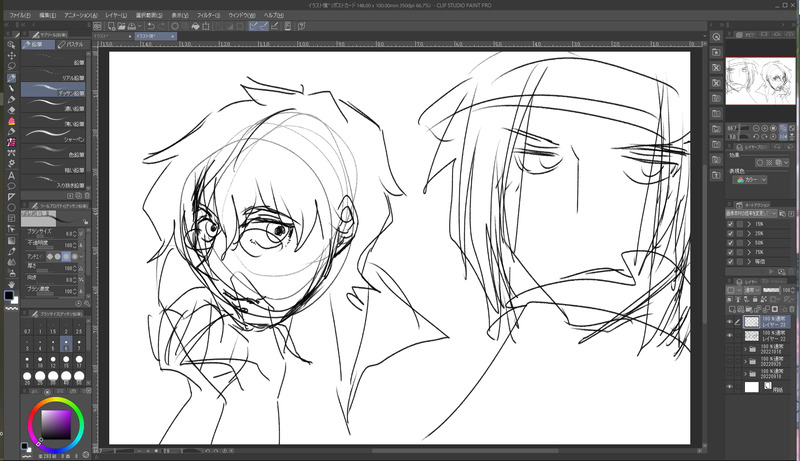Expand the 15% auto action entry
Image resolution: width=800 pixels, height=461 pixels.
pos(749,224)
